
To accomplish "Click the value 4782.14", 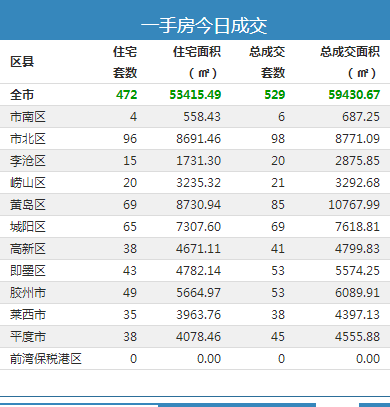I will coord(199,271).
